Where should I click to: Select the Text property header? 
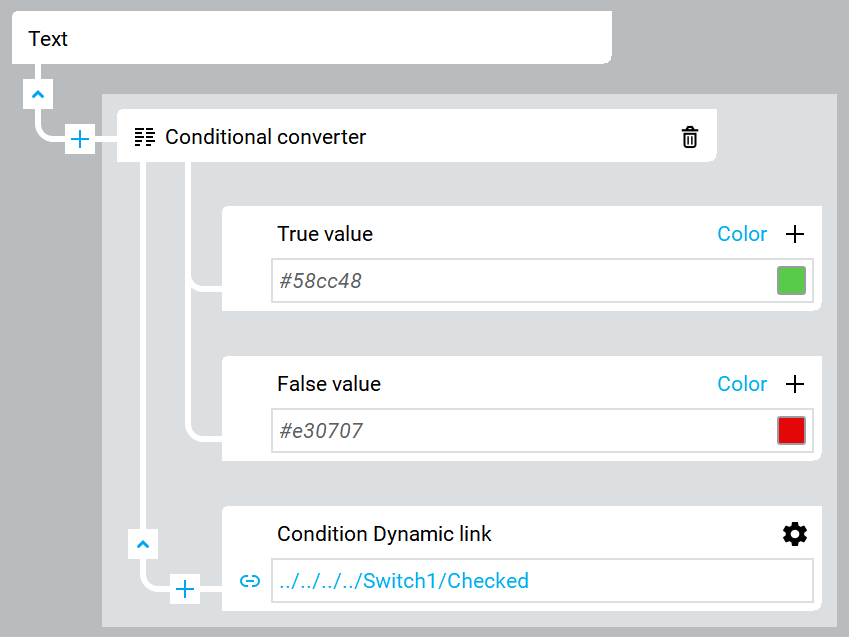pyautogui.click(x=310, y=39)
